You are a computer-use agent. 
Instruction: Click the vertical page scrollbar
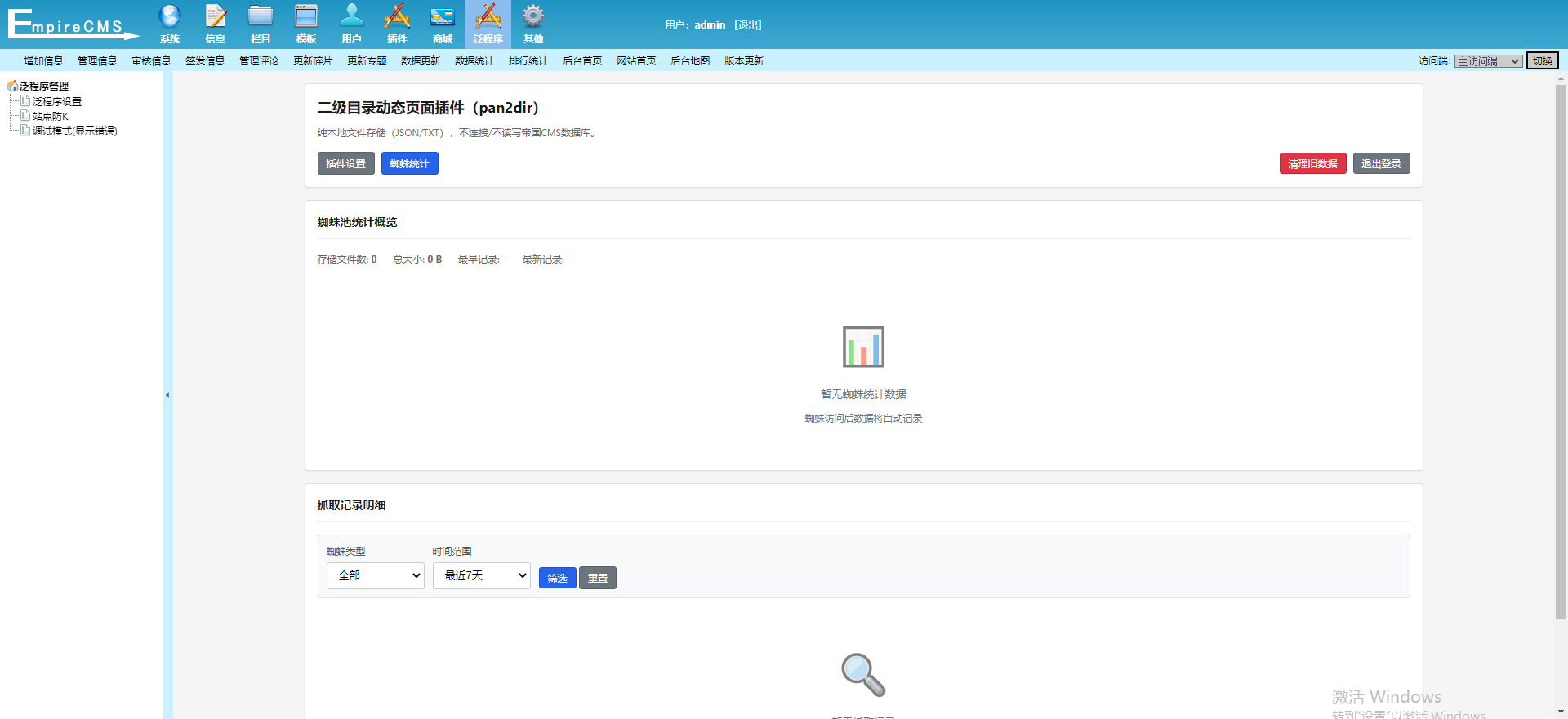1561,351
